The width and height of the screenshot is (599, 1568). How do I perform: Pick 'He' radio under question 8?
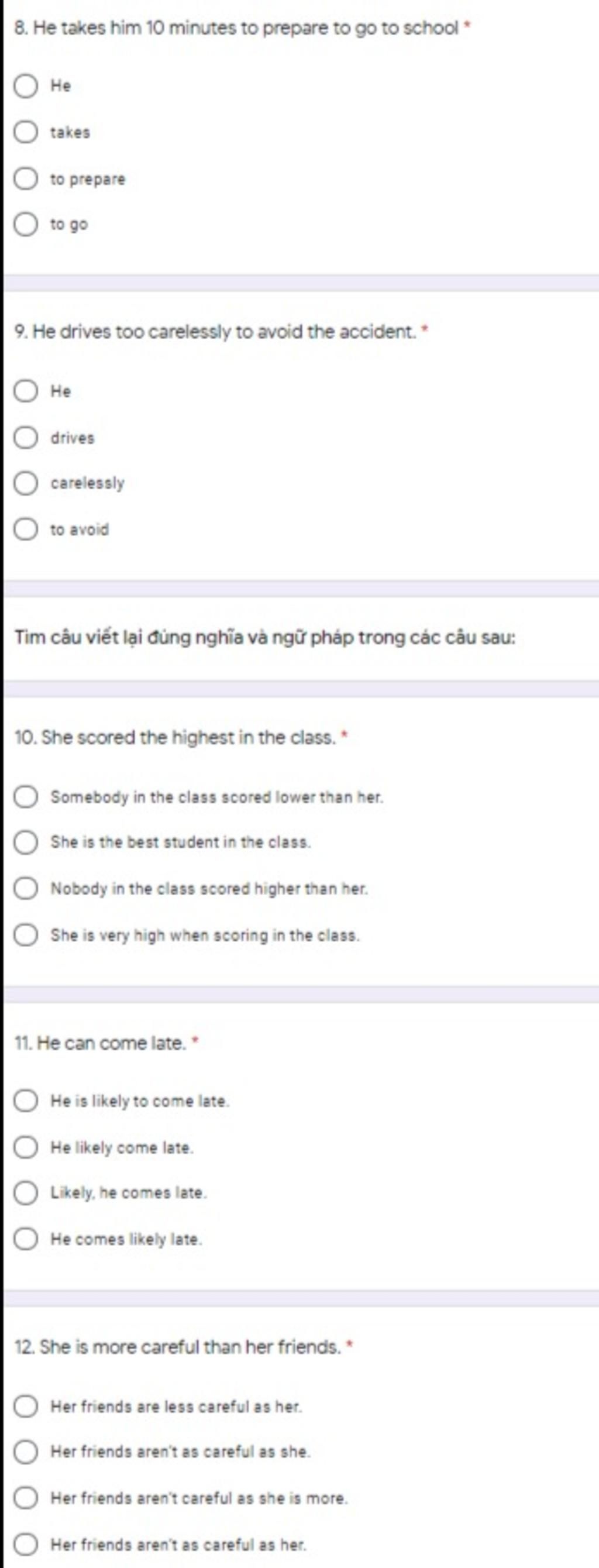(26, 86)
